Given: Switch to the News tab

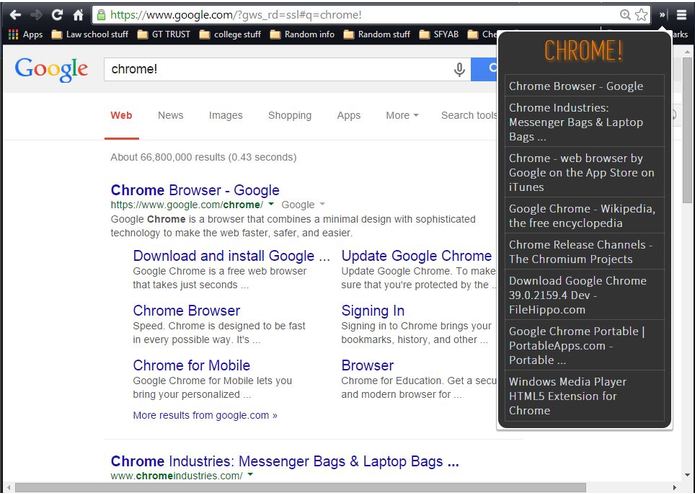Looking at the screenshot, I should click(171, 116).
